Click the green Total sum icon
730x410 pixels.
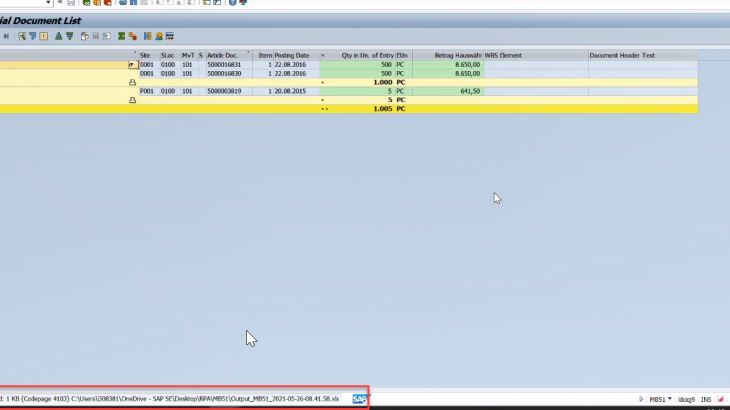tap(121, 36)
